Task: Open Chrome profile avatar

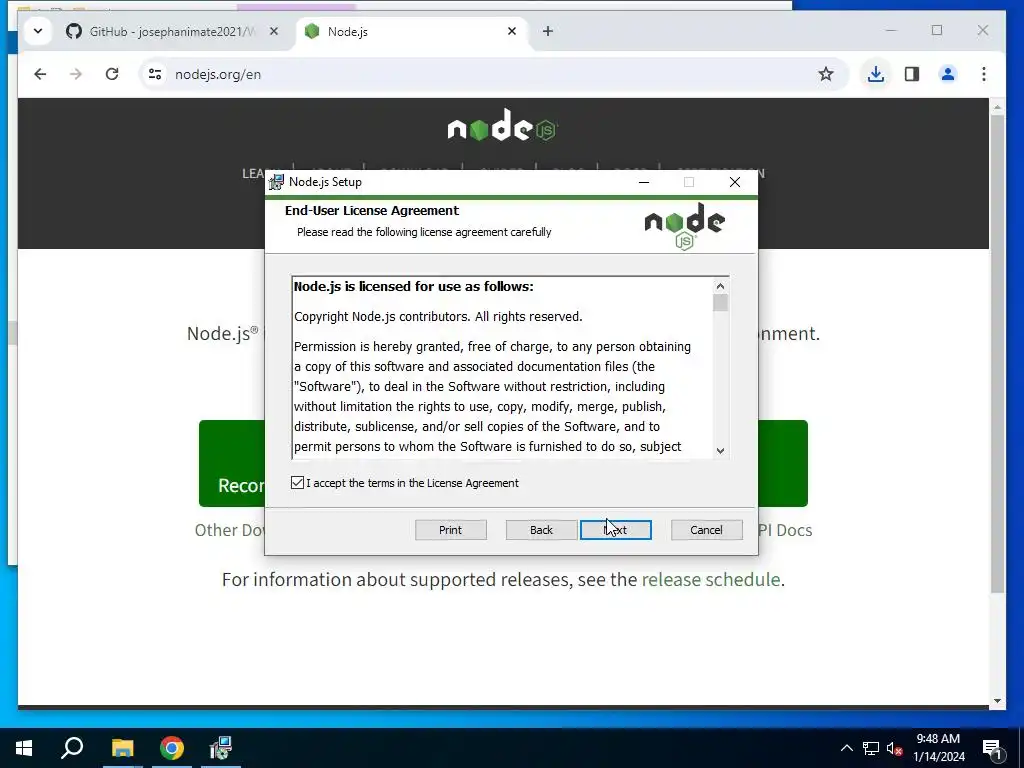Action: (948, 74)
